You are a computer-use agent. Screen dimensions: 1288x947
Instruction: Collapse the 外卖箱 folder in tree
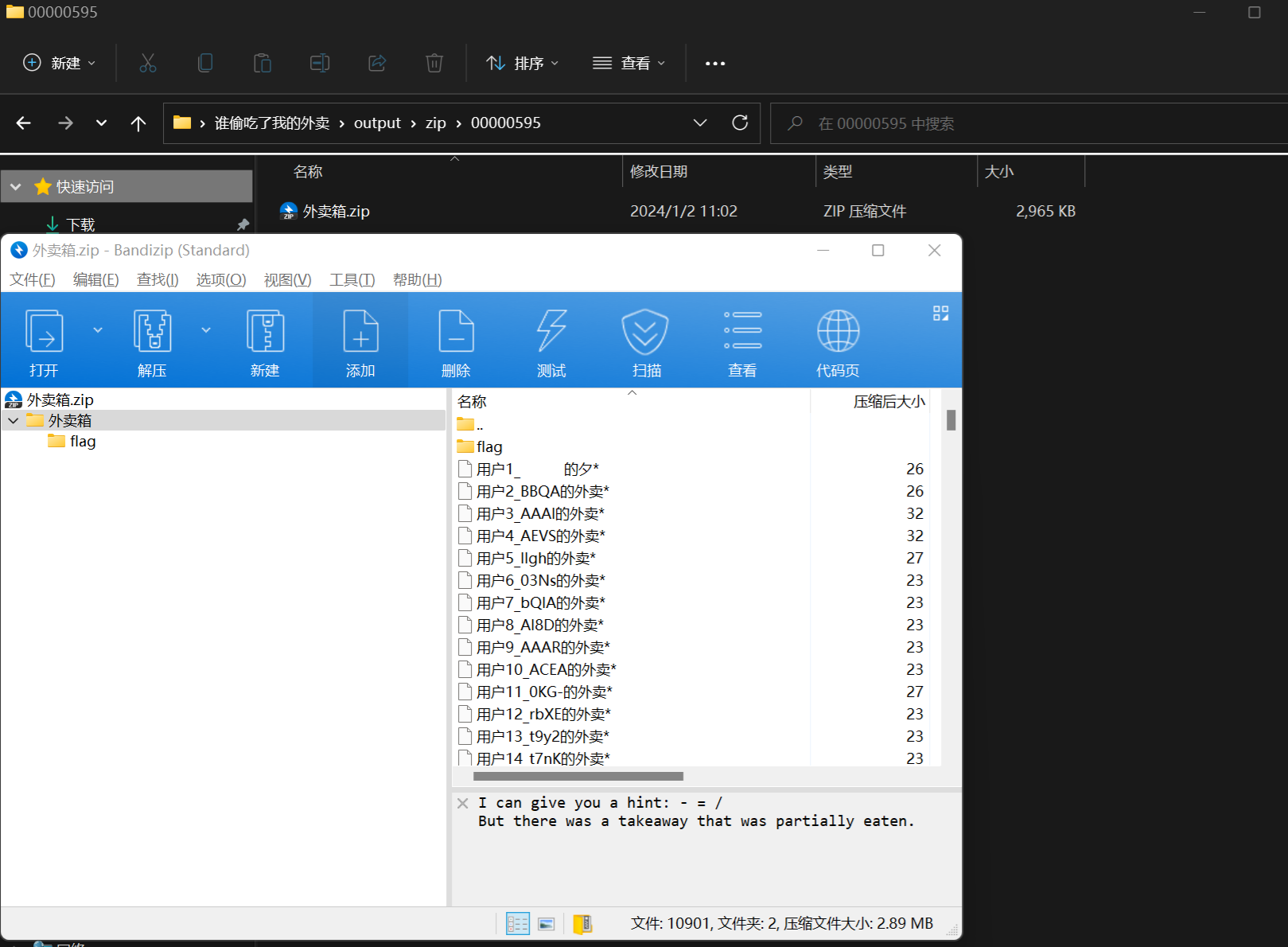click(14, 421)
